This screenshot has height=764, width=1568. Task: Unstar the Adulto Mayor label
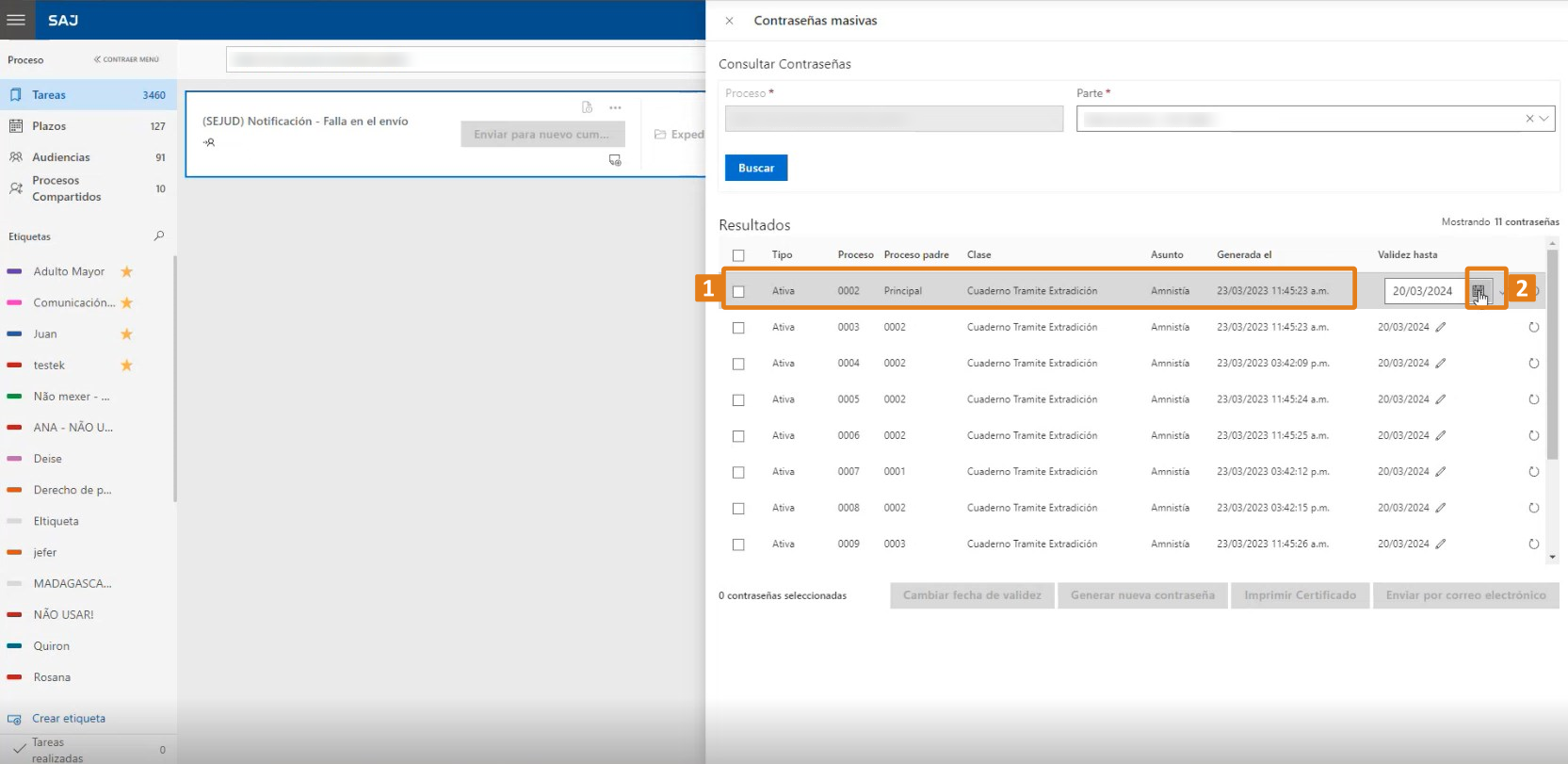click(127, 271)
